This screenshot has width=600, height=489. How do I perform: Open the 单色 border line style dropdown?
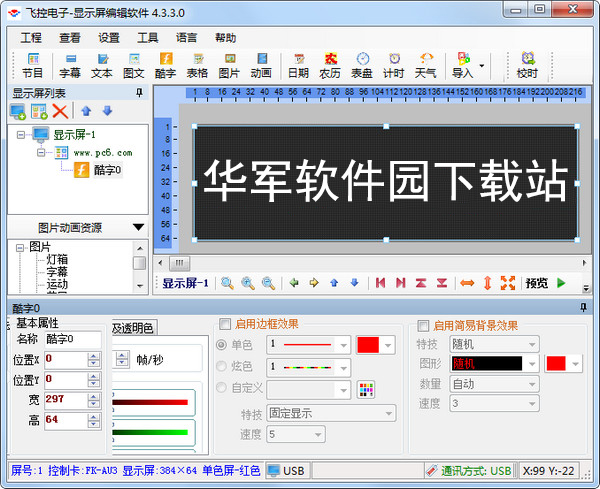344,345
